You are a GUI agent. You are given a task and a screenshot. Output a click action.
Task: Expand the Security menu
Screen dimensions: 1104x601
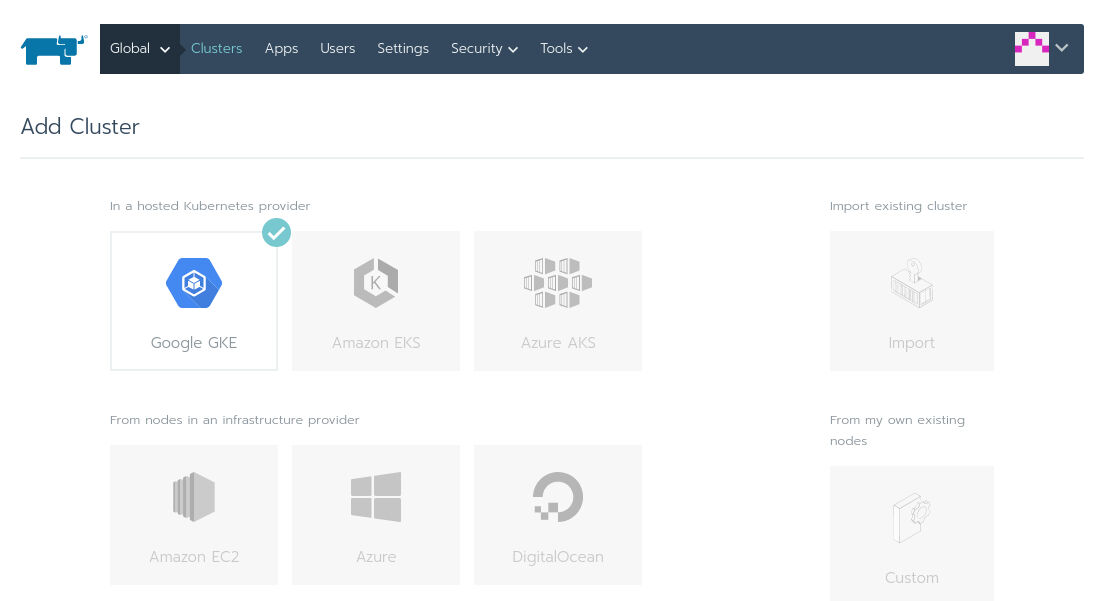click(x=484, y=49)
